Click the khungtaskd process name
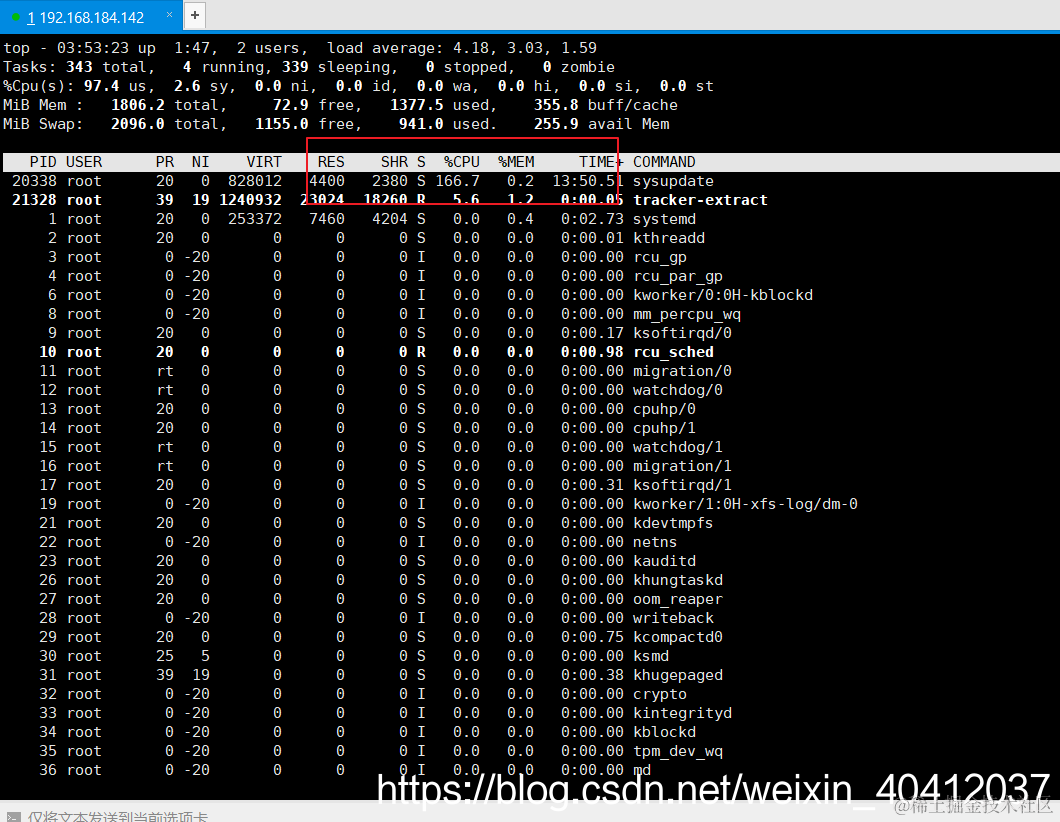Image resolution: width=1060 pixels, height=822 pixels. click(x=677, y=579)
